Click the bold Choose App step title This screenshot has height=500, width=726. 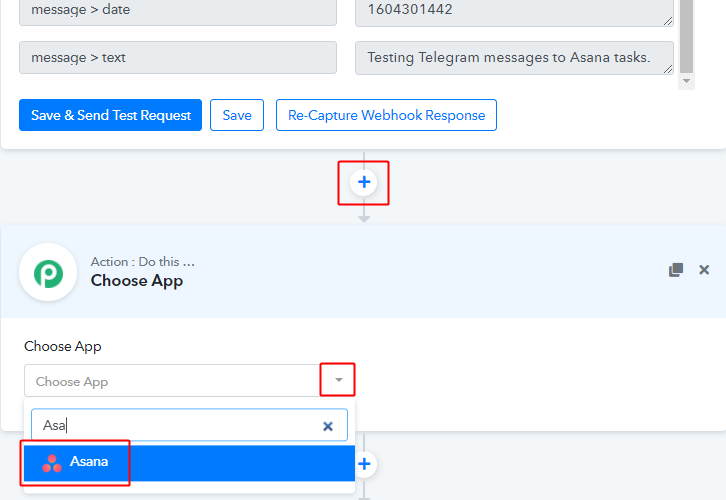click(137, 281)
